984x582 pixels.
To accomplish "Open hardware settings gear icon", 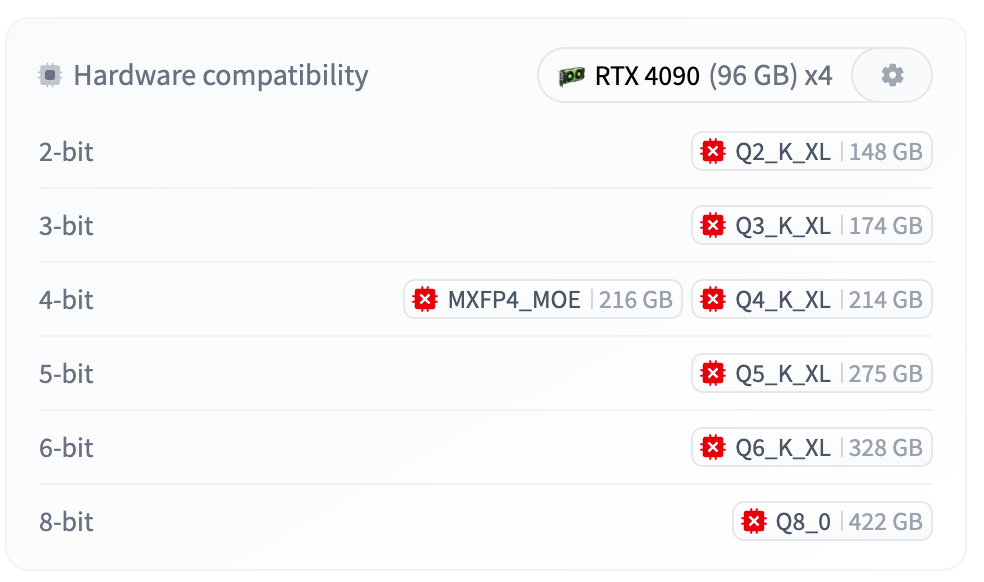I will coord(892,75).
